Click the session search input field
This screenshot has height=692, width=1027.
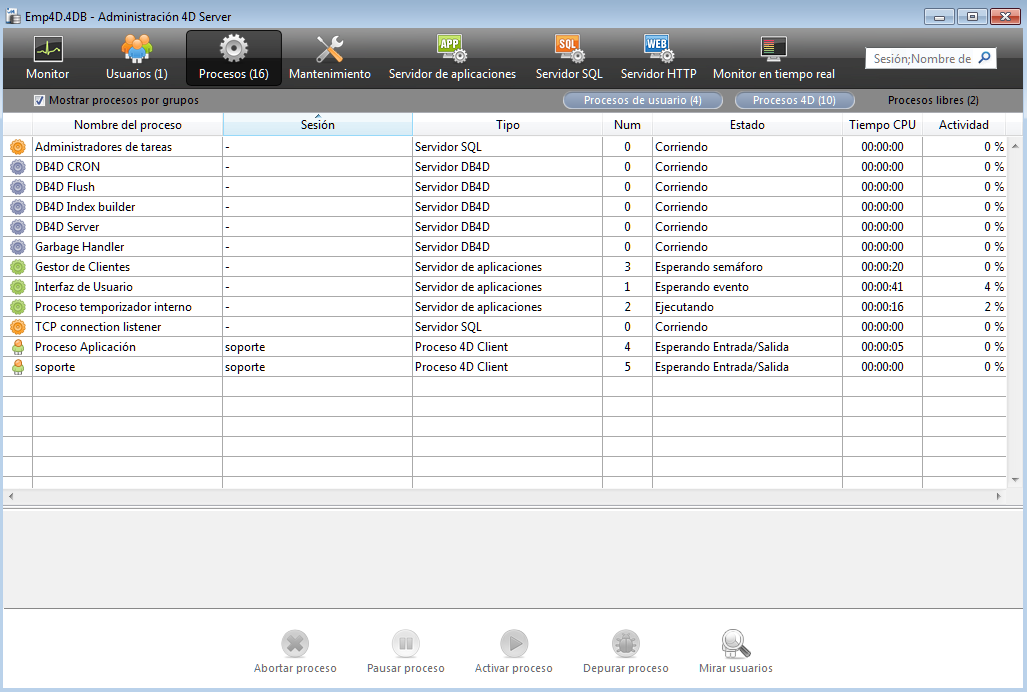click(920, 59)
